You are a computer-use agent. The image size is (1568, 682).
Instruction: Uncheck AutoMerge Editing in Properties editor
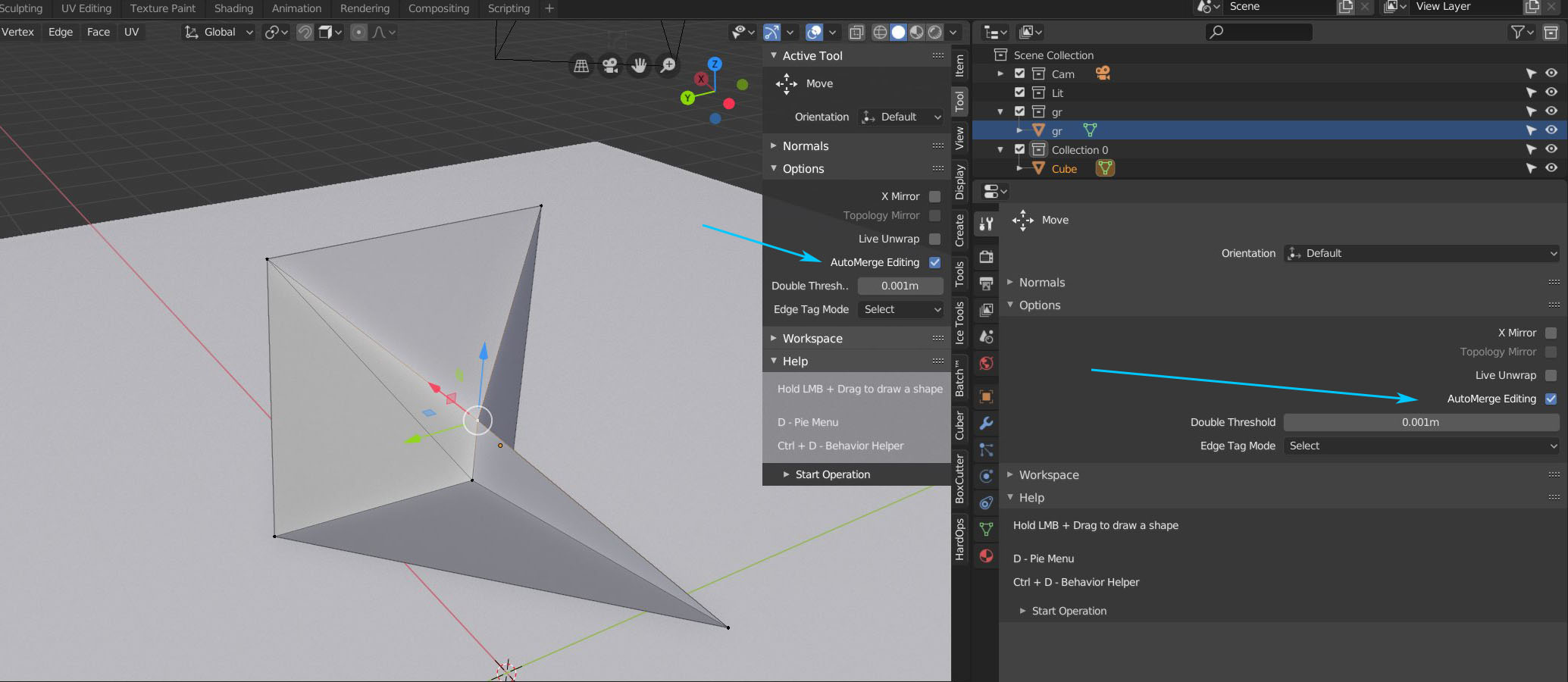tap(1551, 399)
